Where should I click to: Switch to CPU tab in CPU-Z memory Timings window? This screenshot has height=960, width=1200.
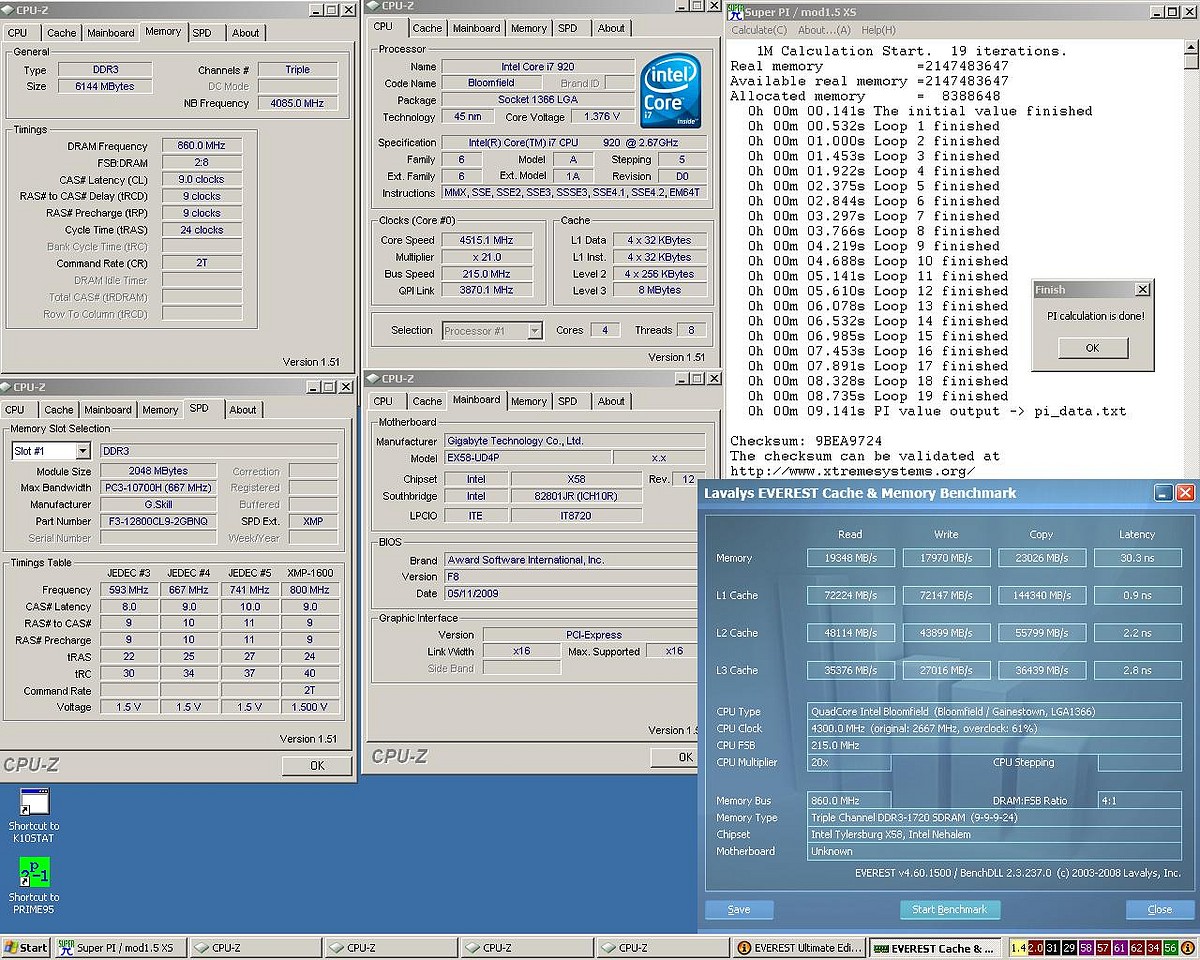pos(17,33)
